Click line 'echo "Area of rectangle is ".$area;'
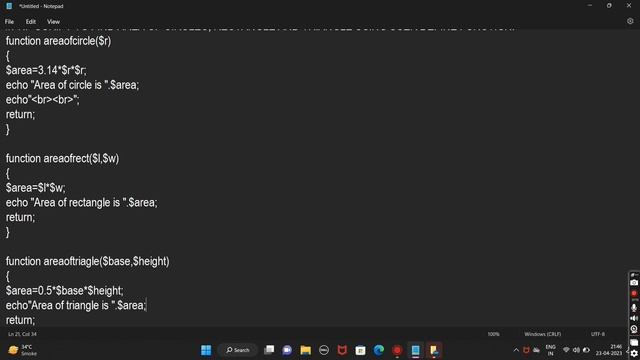 tap(82, 203)
